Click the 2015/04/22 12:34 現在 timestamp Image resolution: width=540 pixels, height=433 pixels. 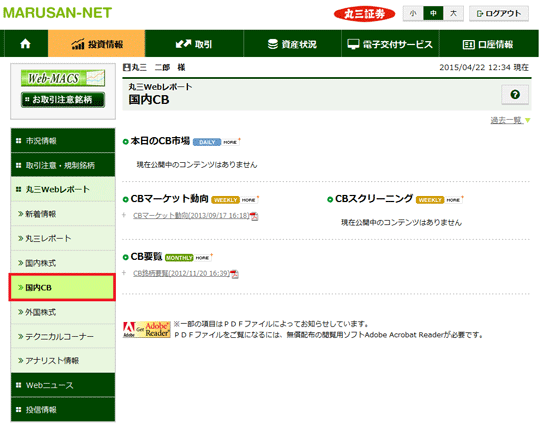tap(484, 68)
